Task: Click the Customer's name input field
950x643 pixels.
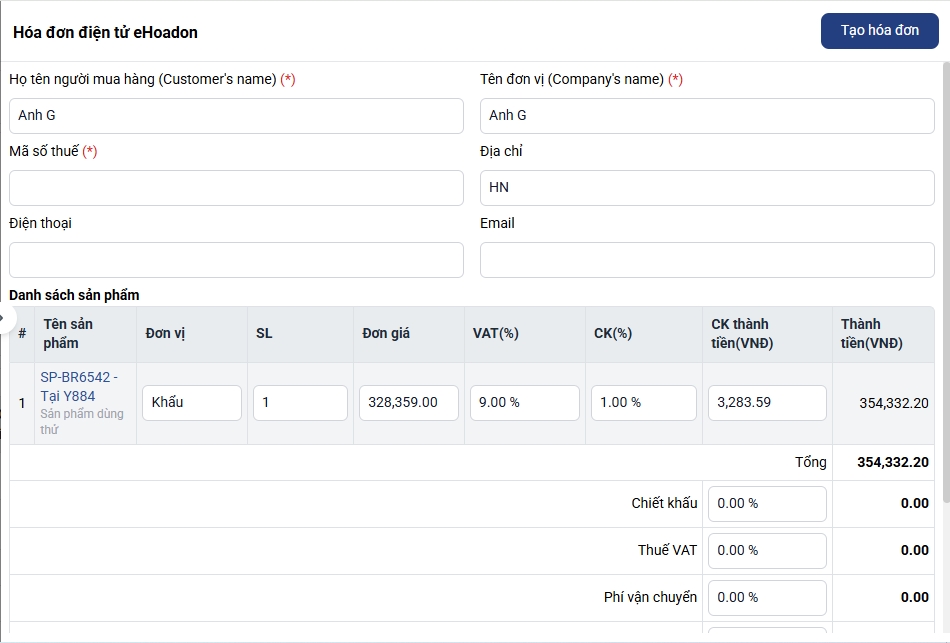Action: click(x=236, y=116)
